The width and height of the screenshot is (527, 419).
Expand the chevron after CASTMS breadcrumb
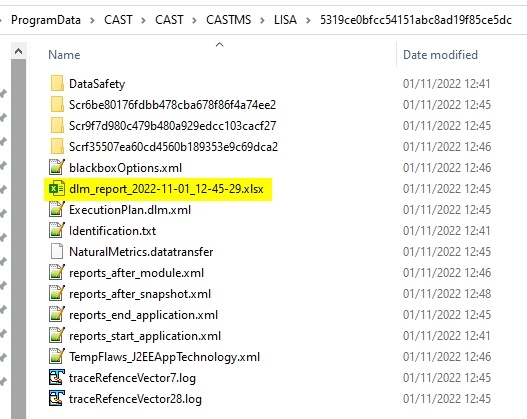tap(262, 20)
